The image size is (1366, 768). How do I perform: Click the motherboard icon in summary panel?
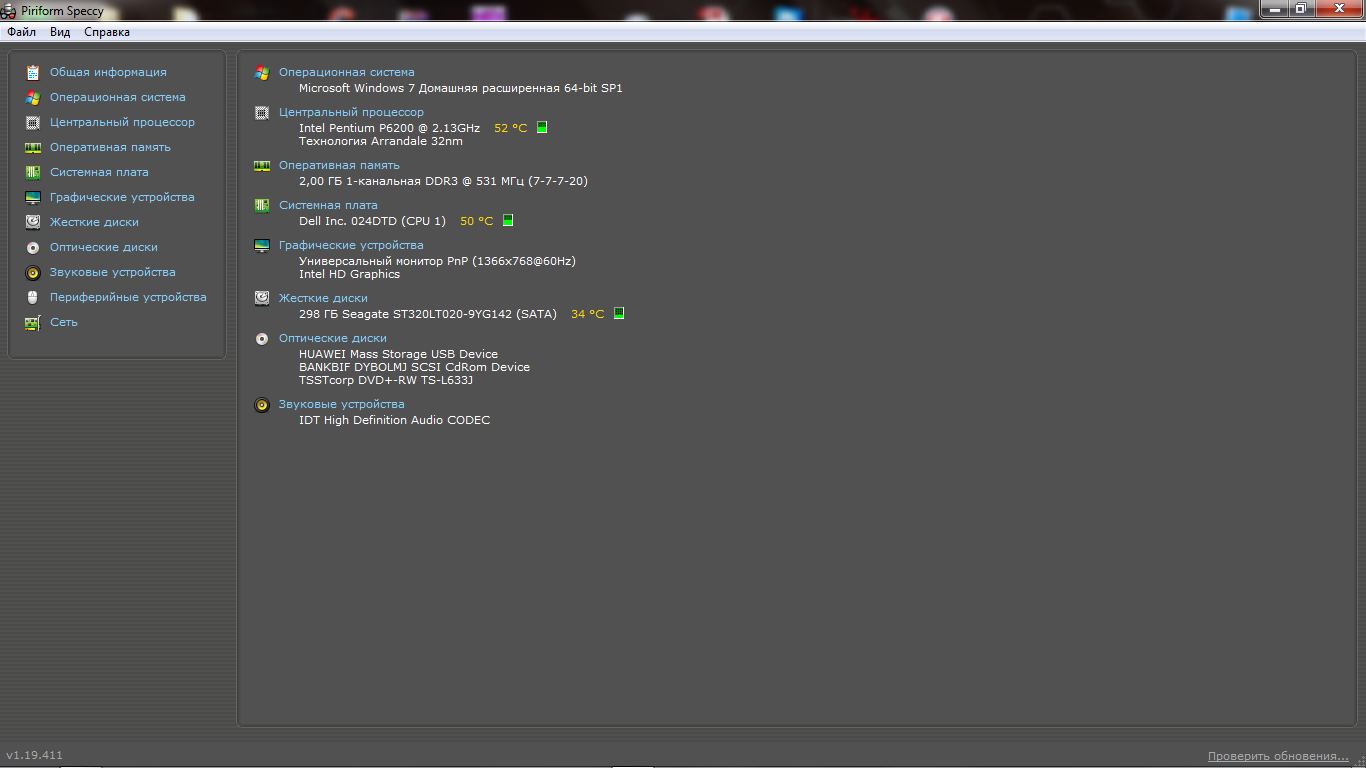[x=262, y=206]
